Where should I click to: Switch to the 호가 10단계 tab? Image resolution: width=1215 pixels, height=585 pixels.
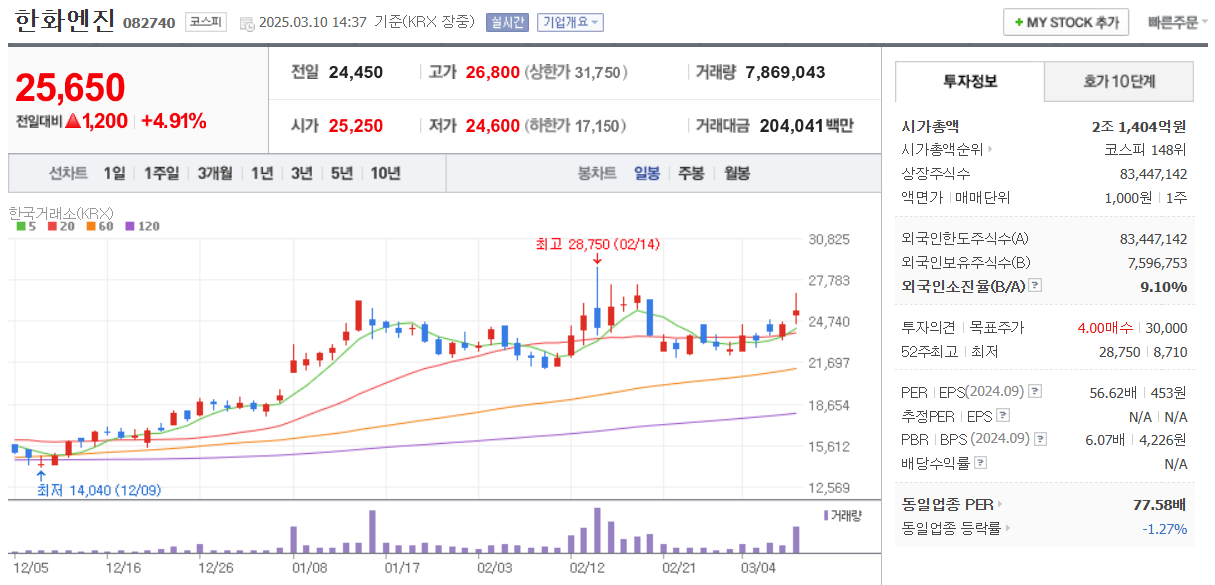tap(1118, 80)
